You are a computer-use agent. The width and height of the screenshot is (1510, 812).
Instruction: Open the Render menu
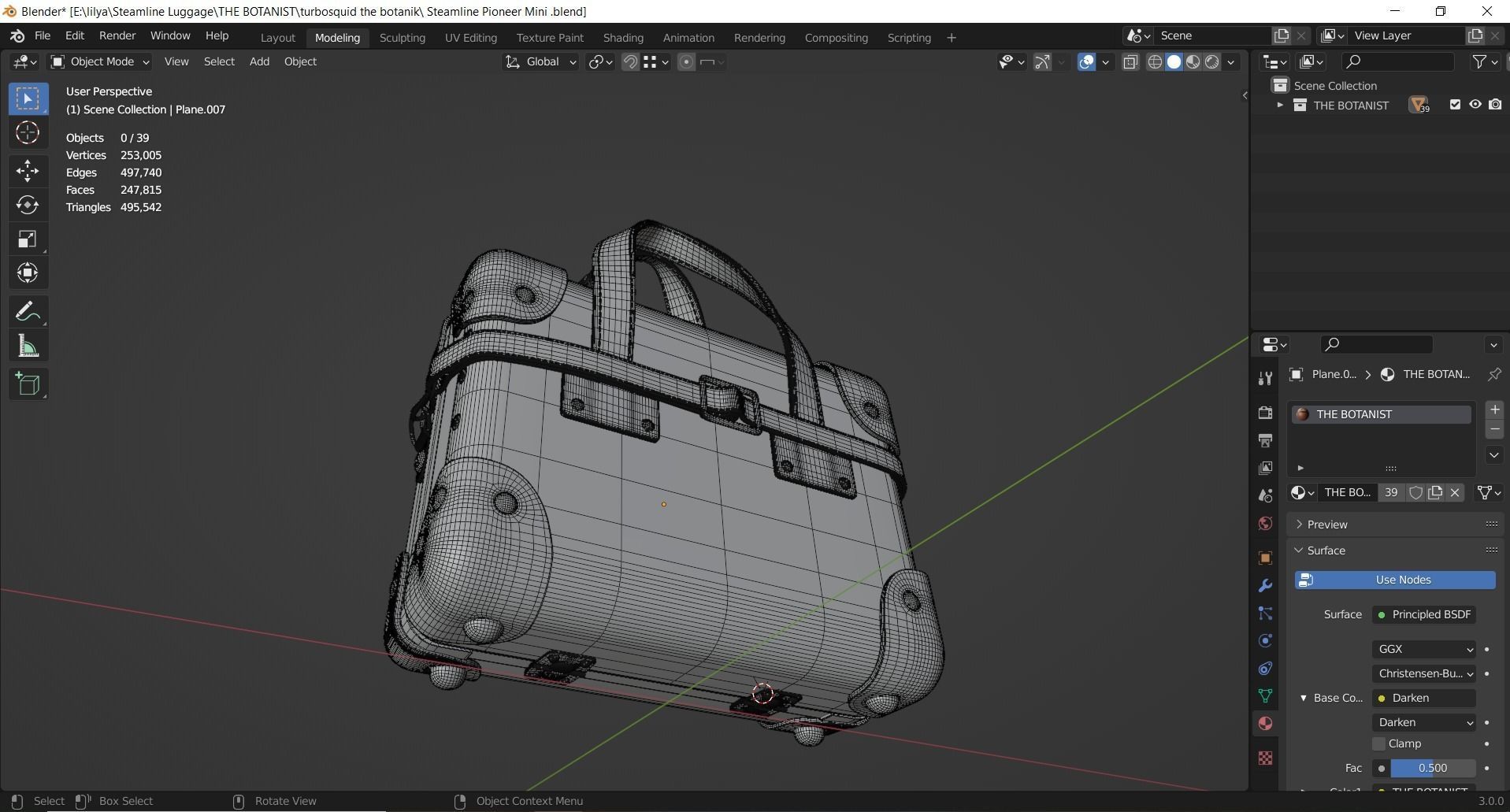click(x=117, y=36)
